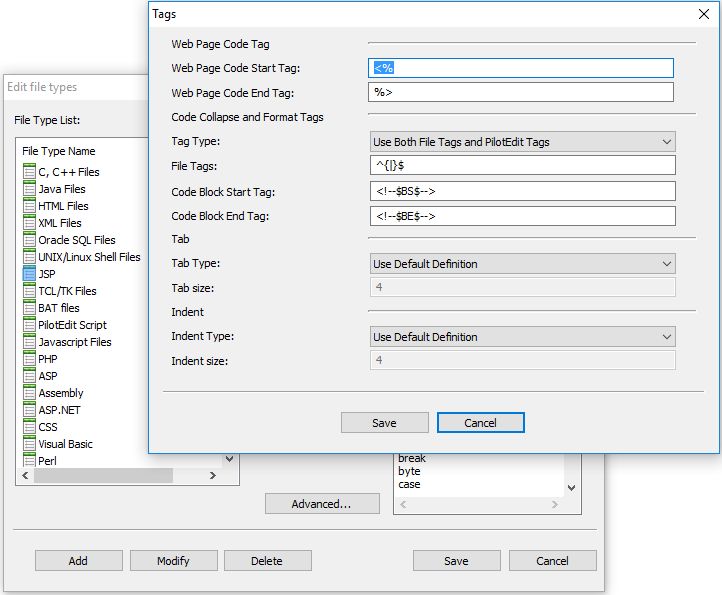The image size is (722, 595).
Task: Click the ASP file type icon
Action: (x=29, y=376)
